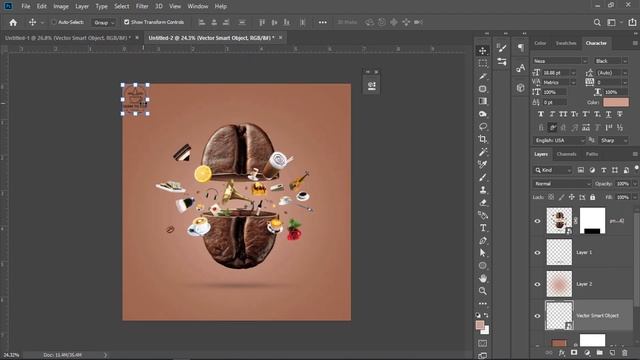
Task: Create a new group folder
Action: pyautogui.click(x=599, y=353)
